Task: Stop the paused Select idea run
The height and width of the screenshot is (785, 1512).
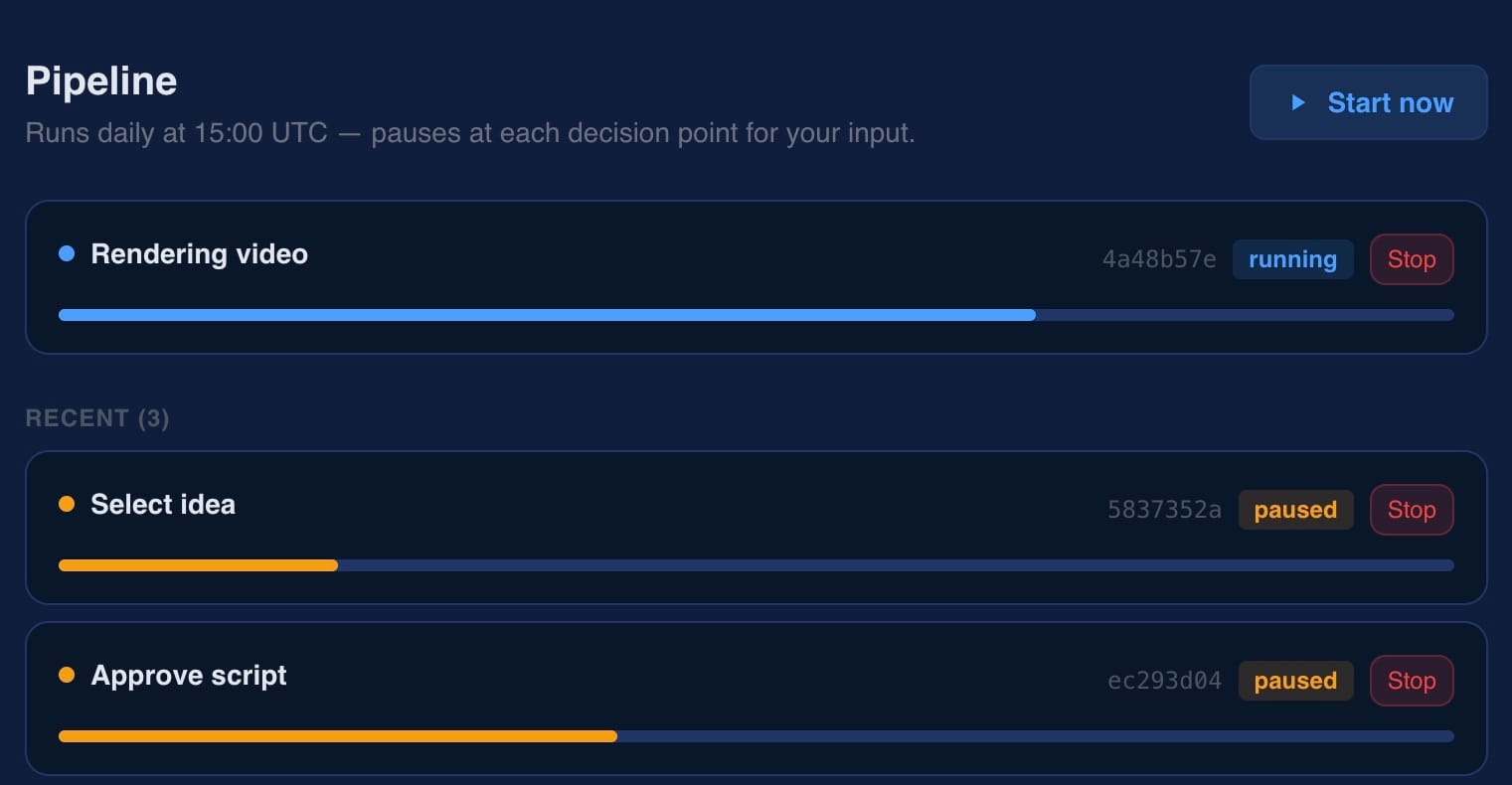Action: pyautogui.click(x=1412, y=510)
